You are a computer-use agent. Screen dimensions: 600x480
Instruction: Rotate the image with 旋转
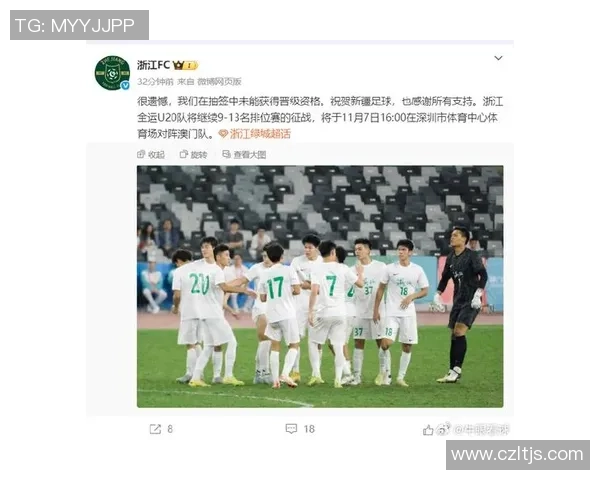pos(194,155)
